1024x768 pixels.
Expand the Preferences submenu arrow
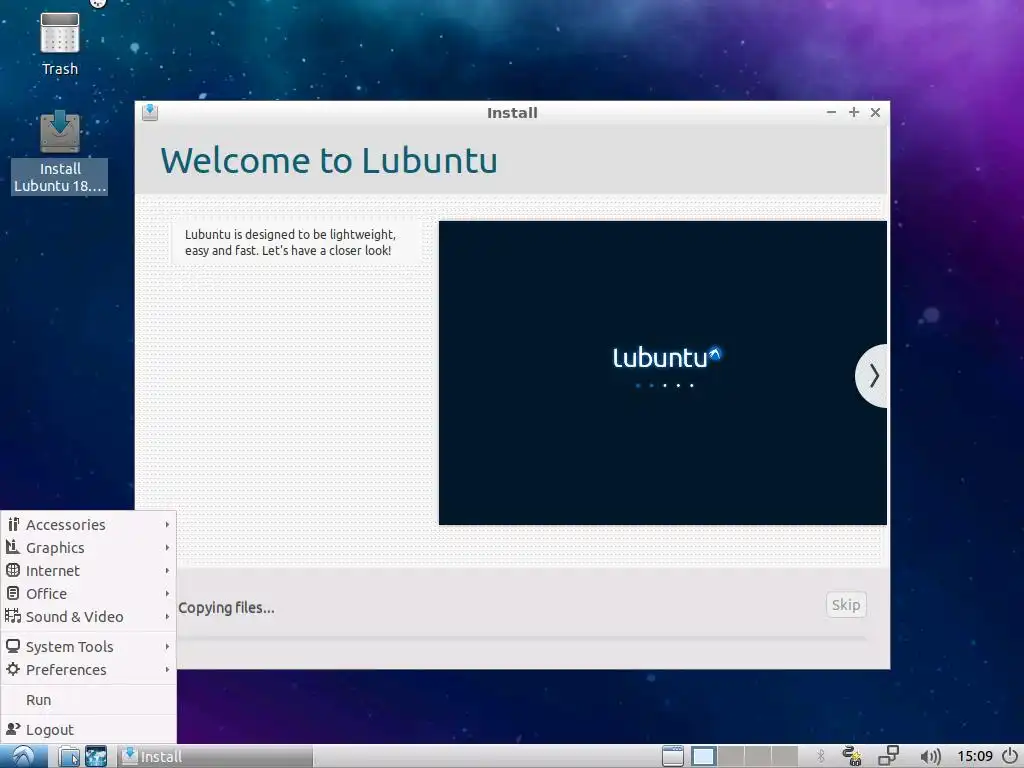click(167, 669)
